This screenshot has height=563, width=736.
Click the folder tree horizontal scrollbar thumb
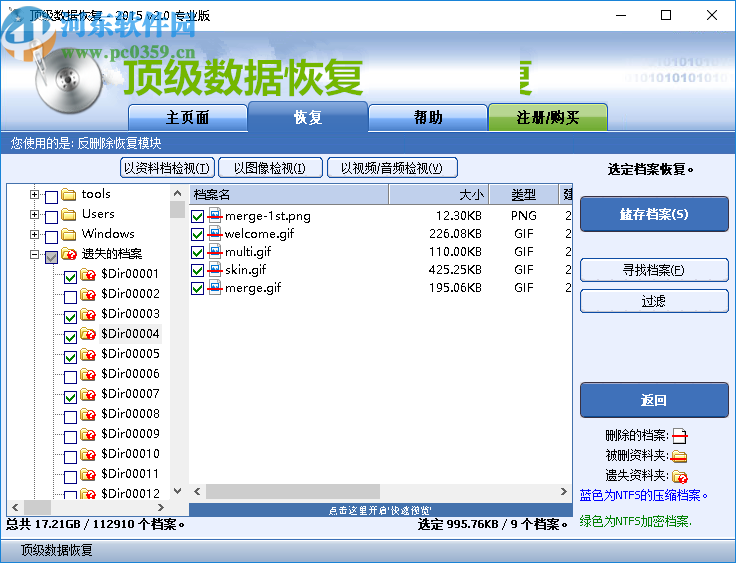[38, 508]
